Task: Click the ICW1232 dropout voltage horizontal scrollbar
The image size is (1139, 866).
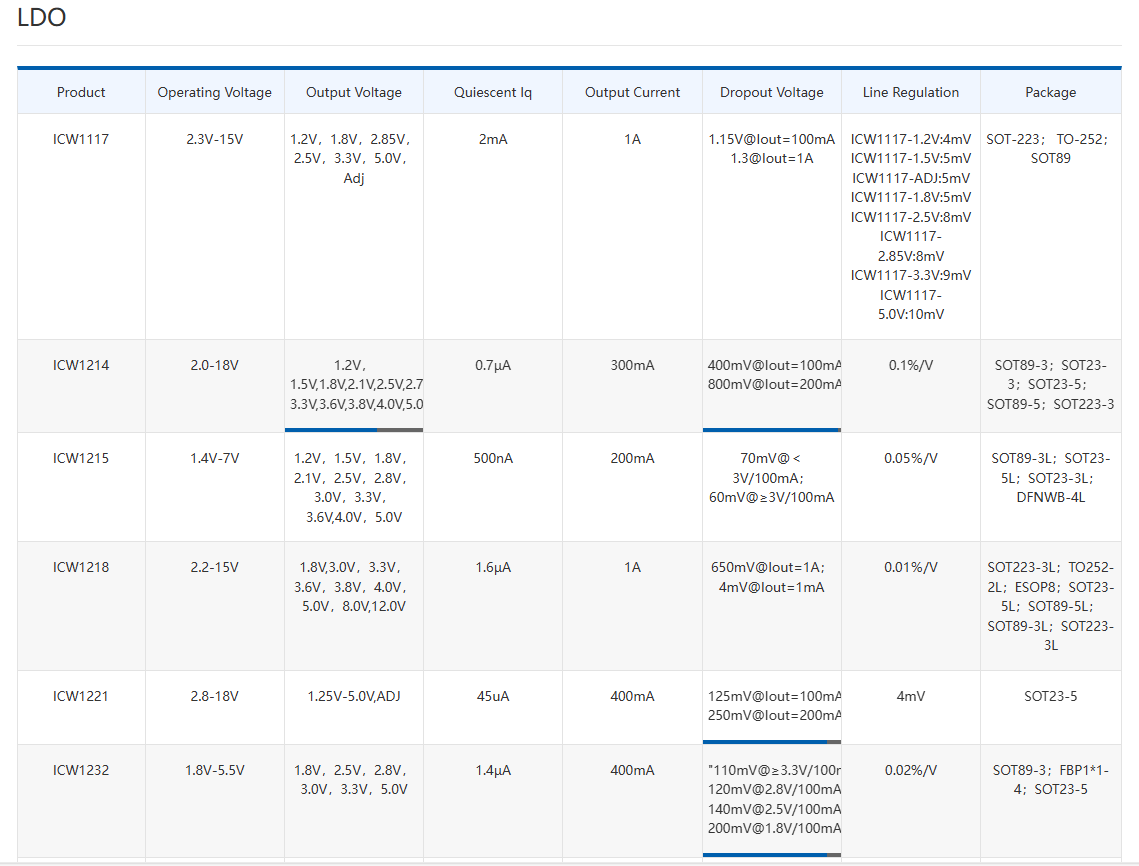Action: (x=765, y=855)
